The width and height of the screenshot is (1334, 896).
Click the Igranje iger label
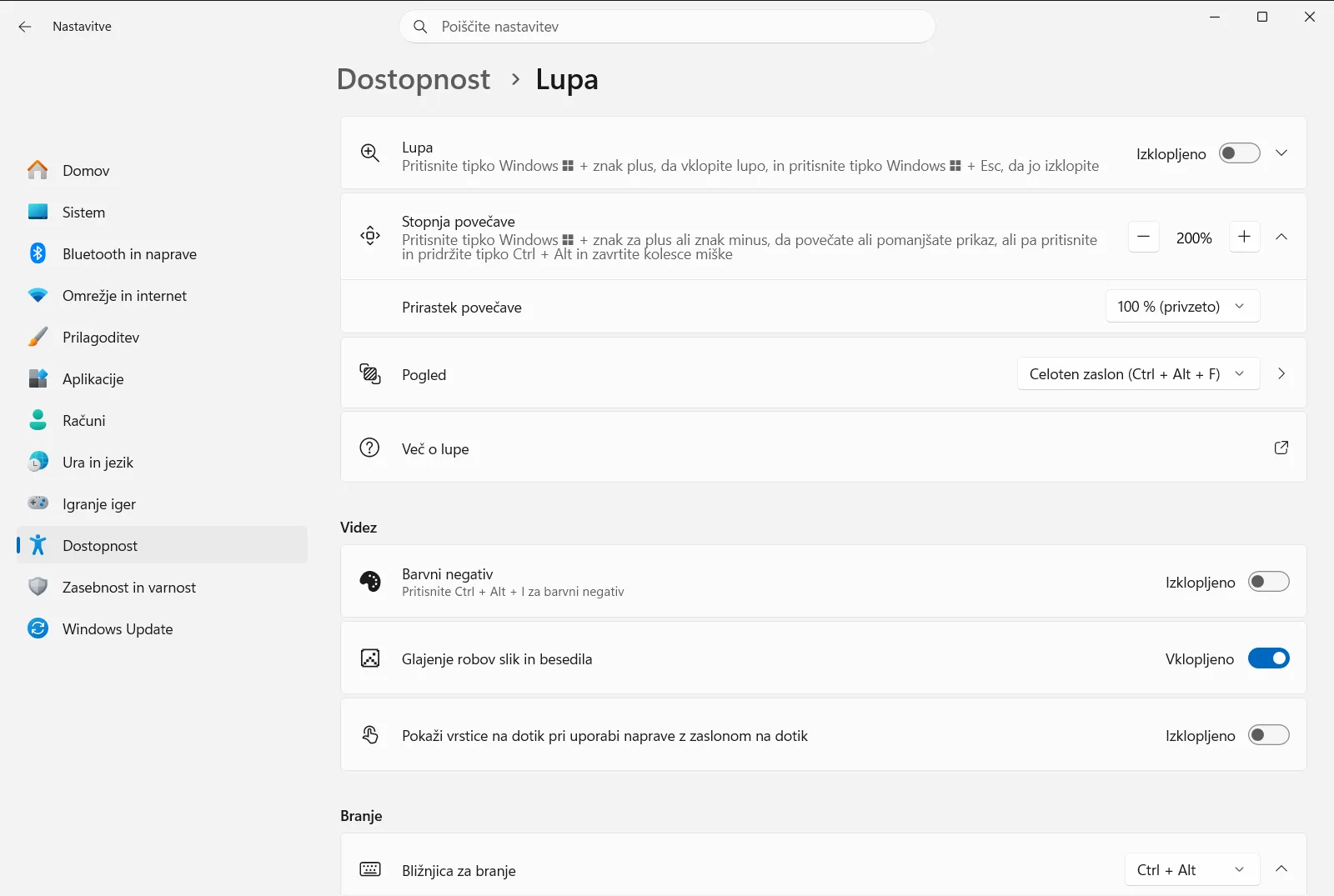pyautogui.click(x=99, y=504)
